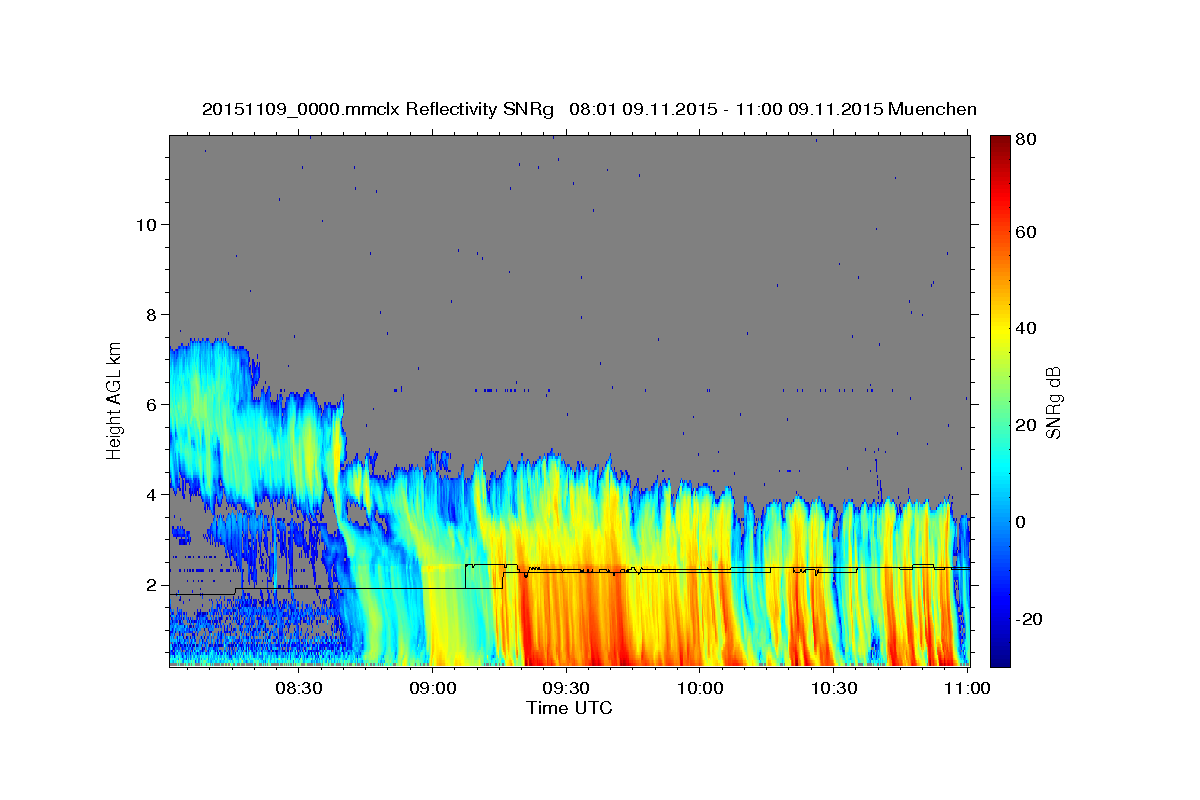Click the 09:30 time tick label

[x=566, y=688]
